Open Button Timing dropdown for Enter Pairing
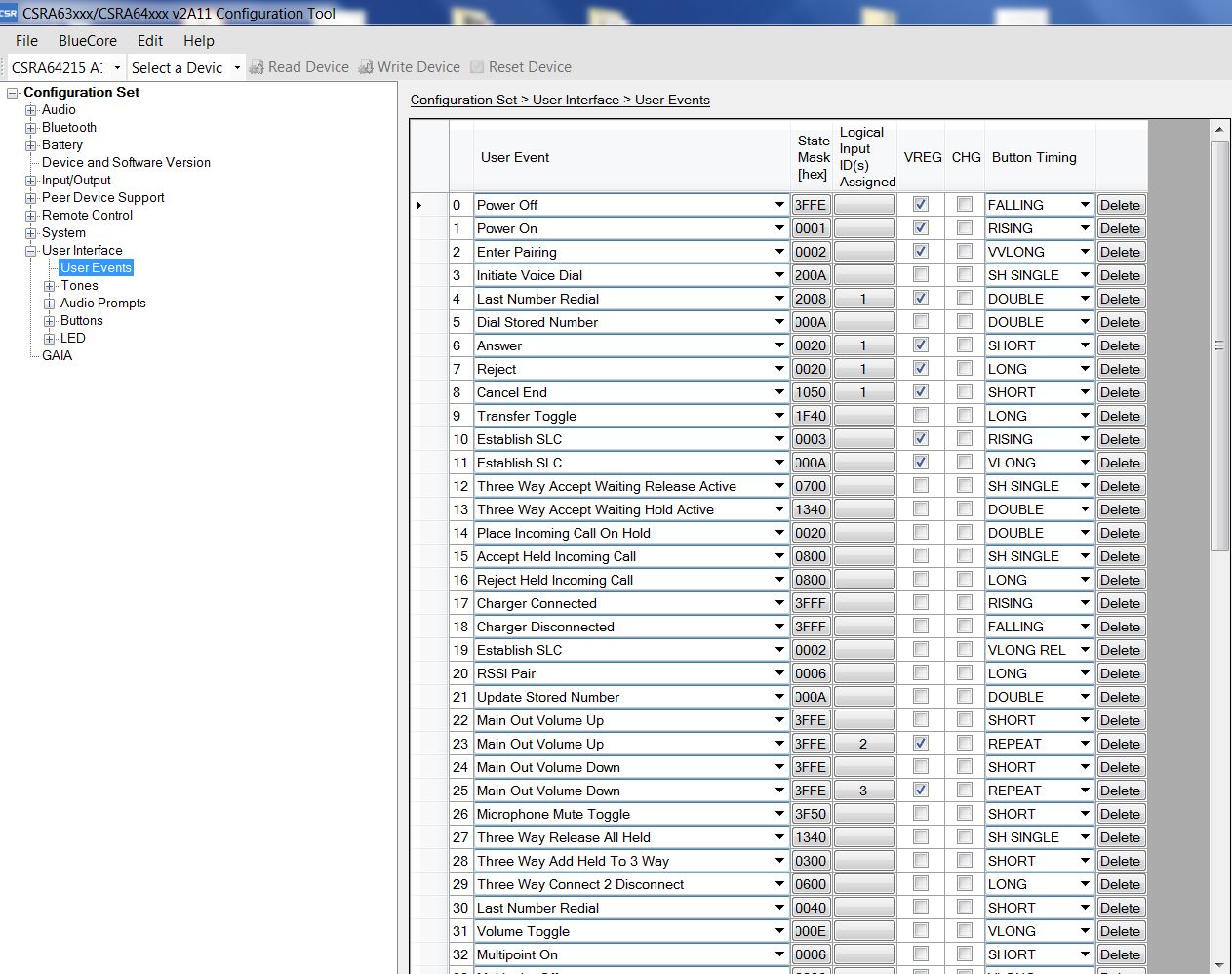The image size is (1232, 974). coord(1084,252)
